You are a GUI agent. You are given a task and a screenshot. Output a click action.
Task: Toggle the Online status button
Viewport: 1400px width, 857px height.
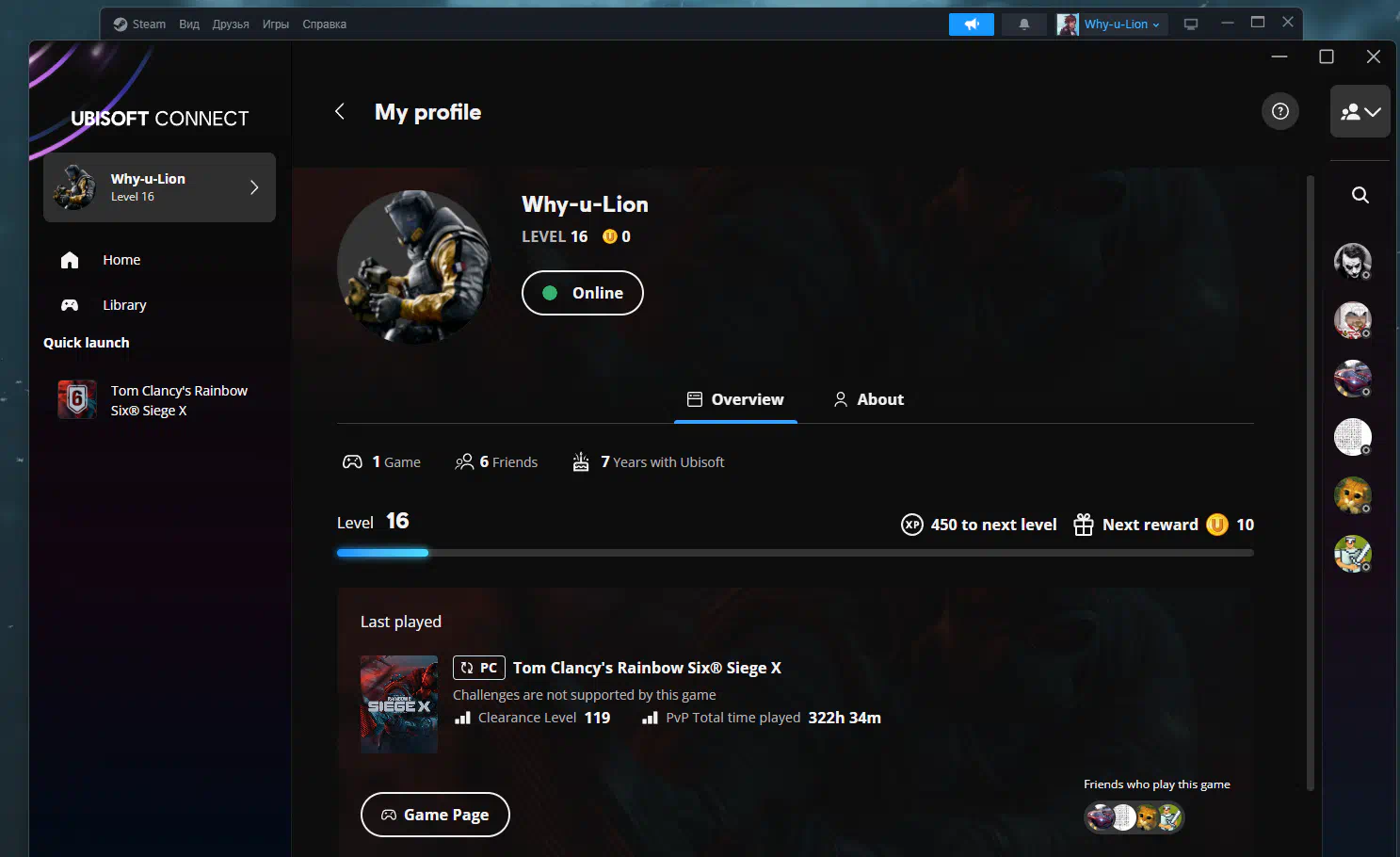[582, 293]
